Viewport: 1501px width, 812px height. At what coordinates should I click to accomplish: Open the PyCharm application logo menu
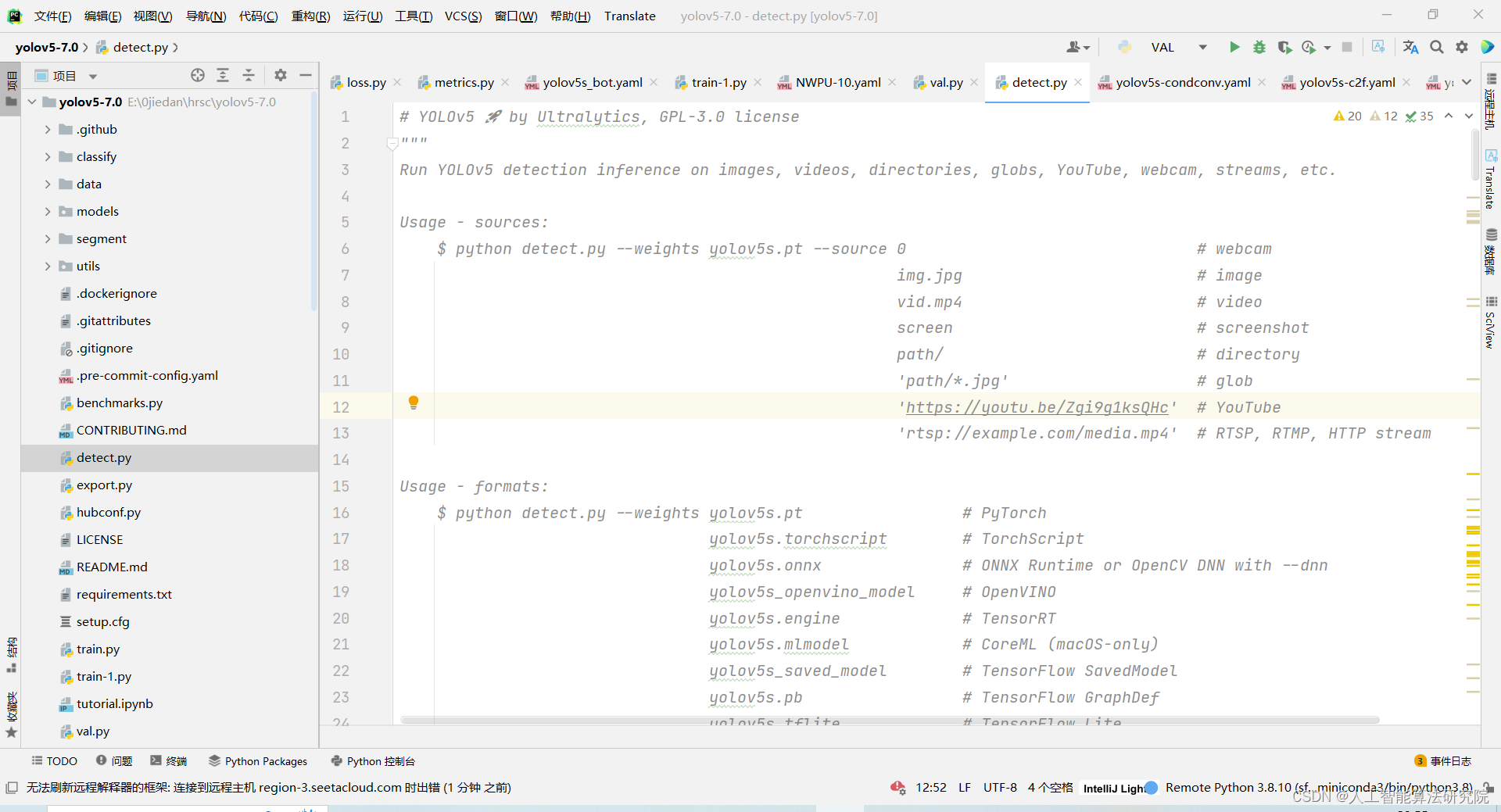coord(15,16)
